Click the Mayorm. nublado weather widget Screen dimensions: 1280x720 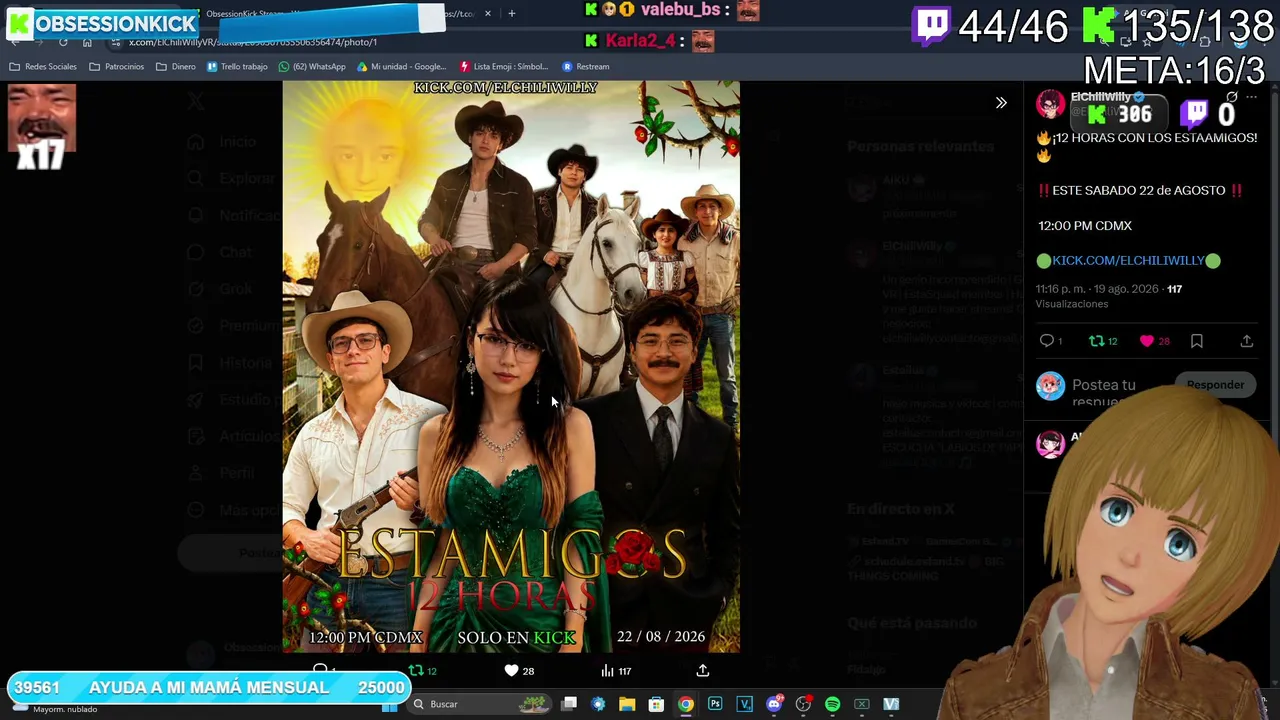55,707
